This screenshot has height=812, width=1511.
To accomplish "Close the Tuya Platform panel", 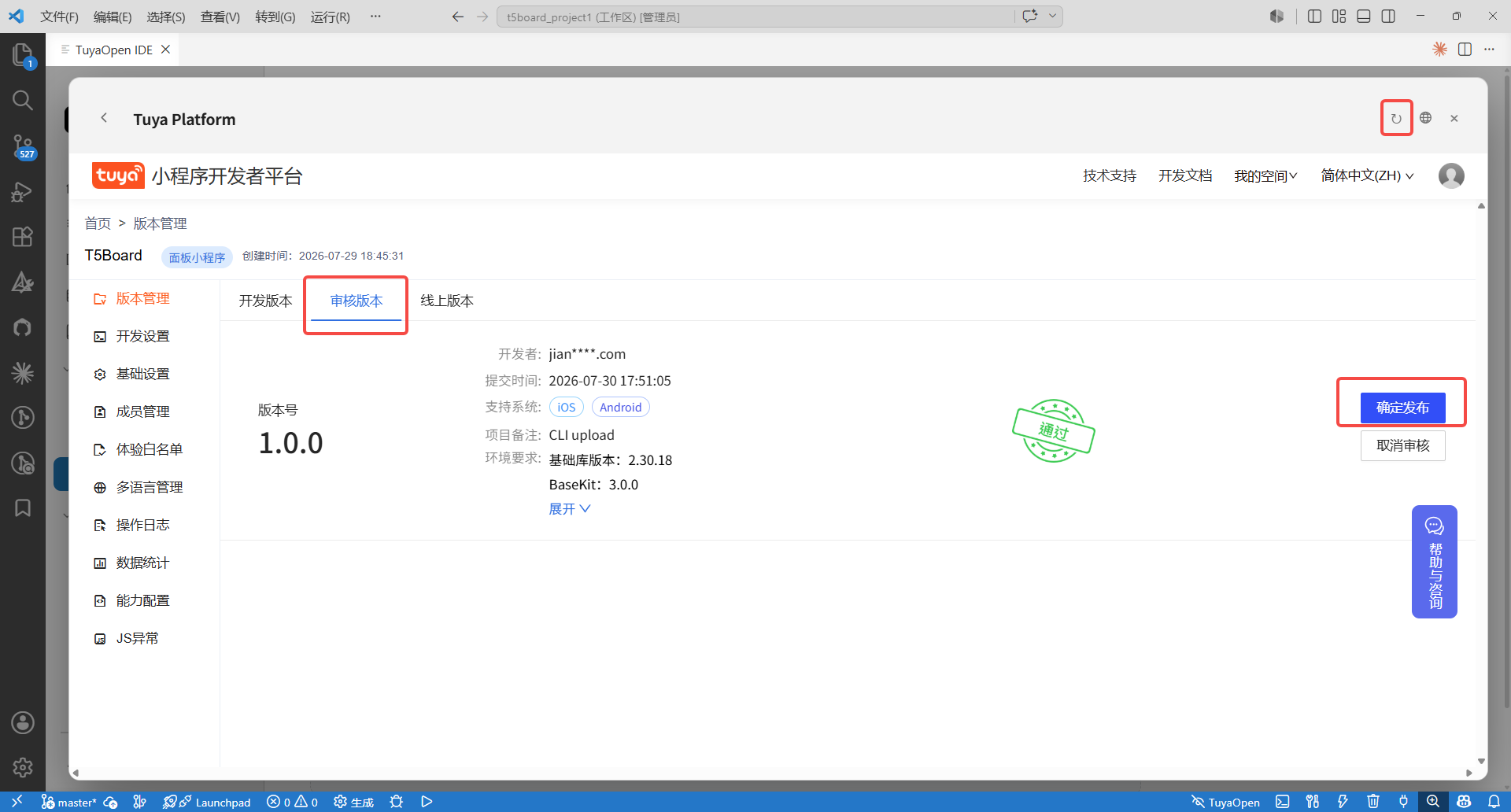I will coord(1454,118).
